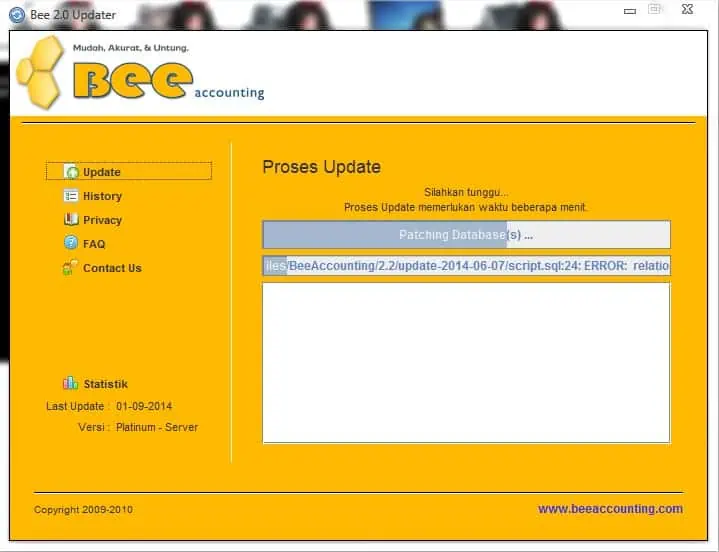719x552 pixels.
Task: Click the Statistik bar-chart icon
Action: [x=71, y=383]
